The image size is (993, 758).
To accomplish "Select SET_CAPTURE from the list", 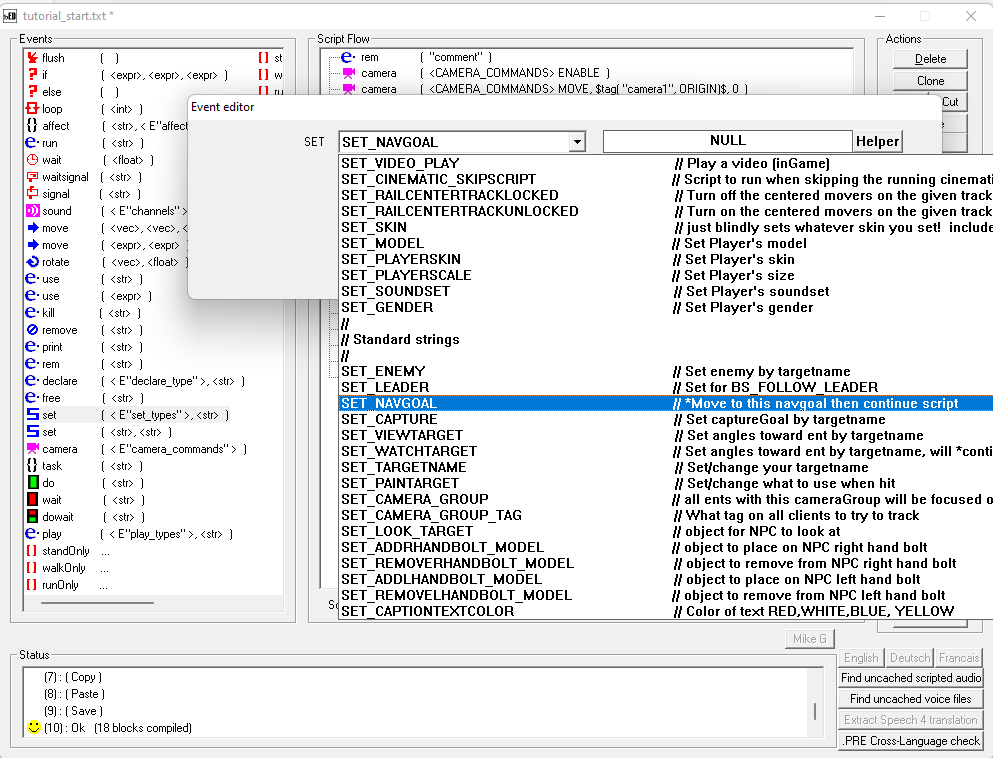I will [666, 419].
